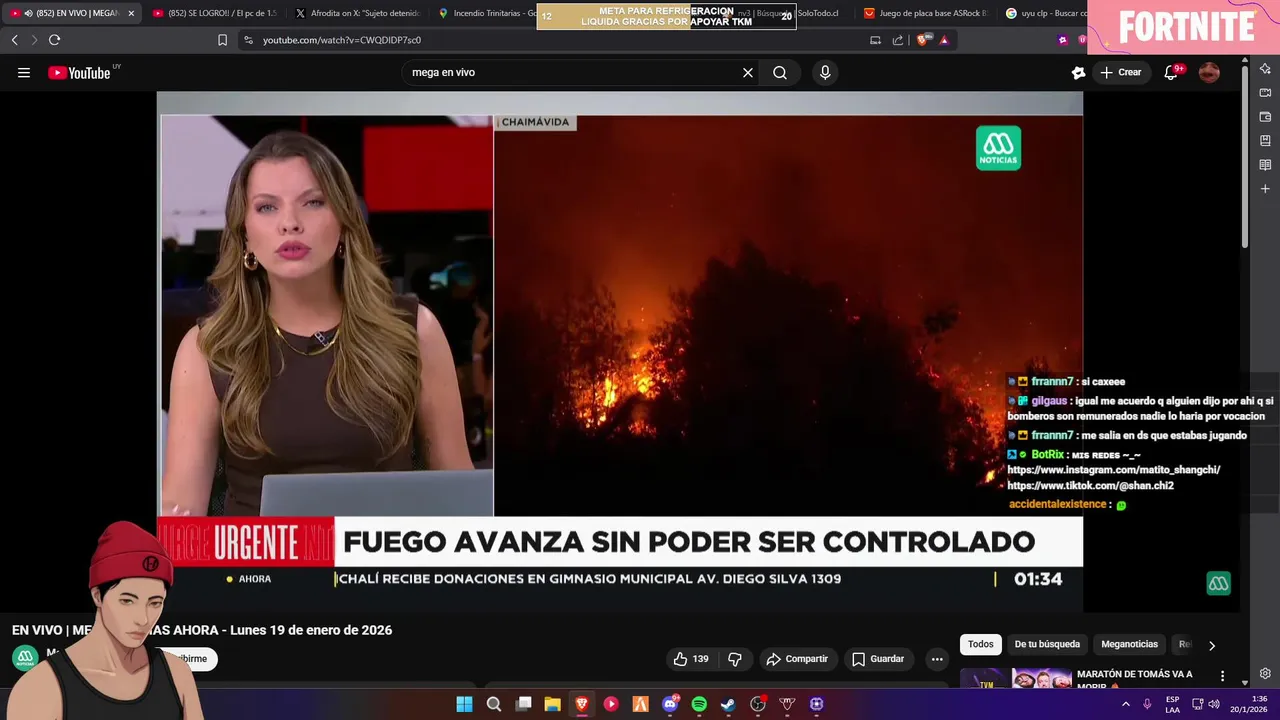The height and width of the screenshot is (720, 1280).
Task: Open the sidebar settings gear
Action: point(1265,673)
